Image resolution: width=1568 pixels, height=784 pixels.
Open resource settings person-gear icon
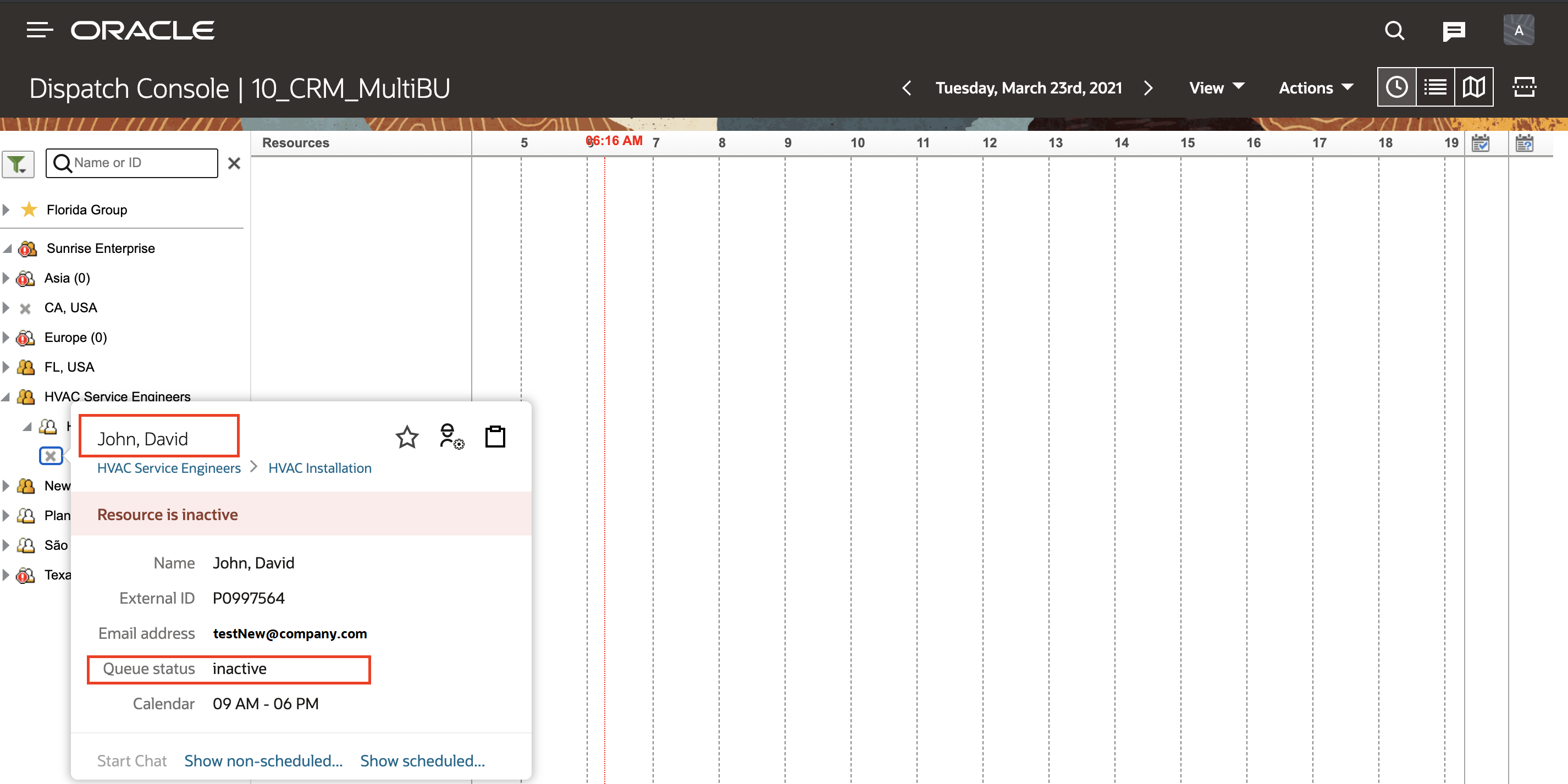pos(451,437)
